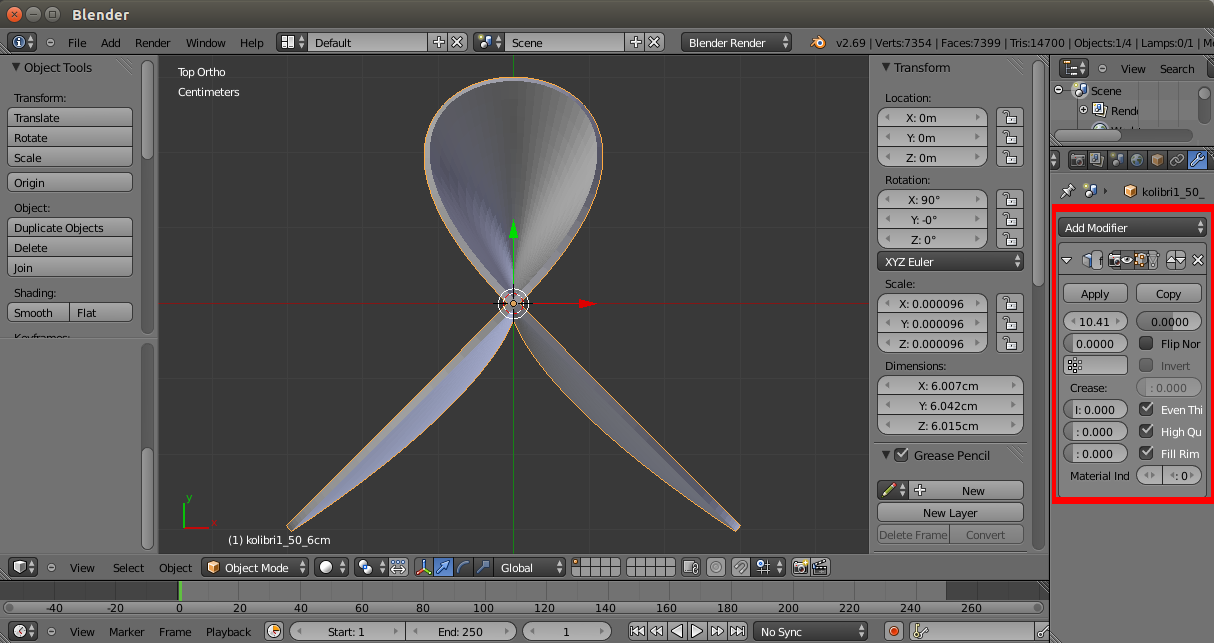
Task: Collapse the modifier panel triangle
Action: point(1066,260)
